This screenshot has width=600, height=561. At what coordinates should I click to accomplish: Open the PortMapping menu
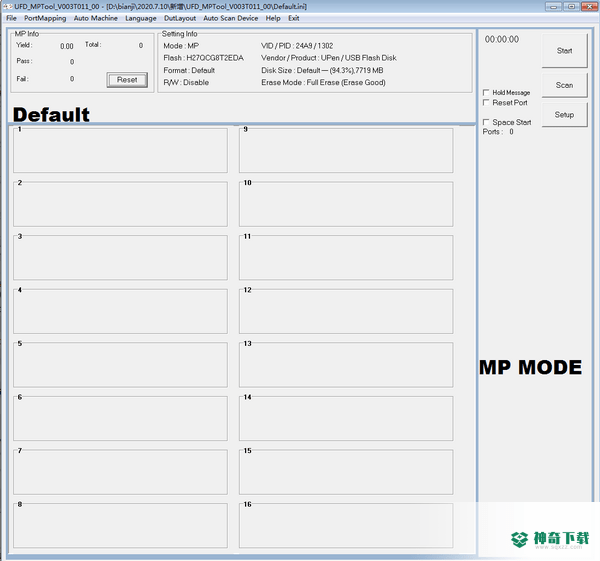pos(45,18)
